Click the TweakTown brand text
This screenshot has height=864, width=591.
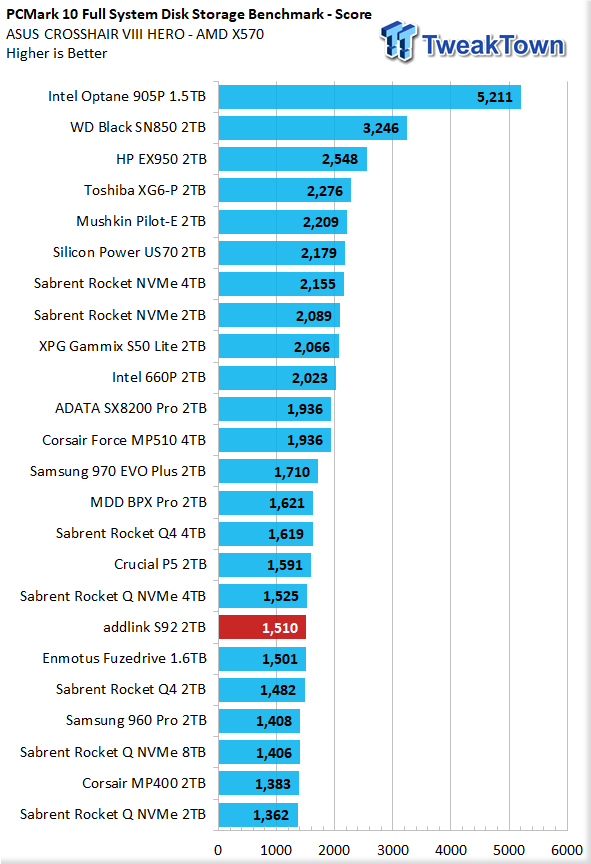click(493, 45)
